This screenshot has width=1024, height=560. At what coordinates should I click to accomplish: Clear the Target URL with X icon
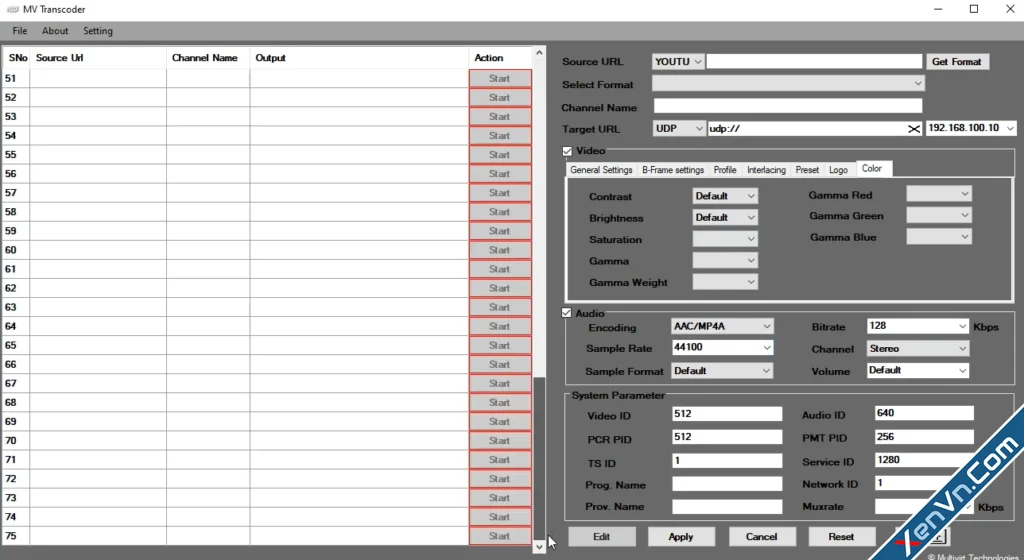914,129
